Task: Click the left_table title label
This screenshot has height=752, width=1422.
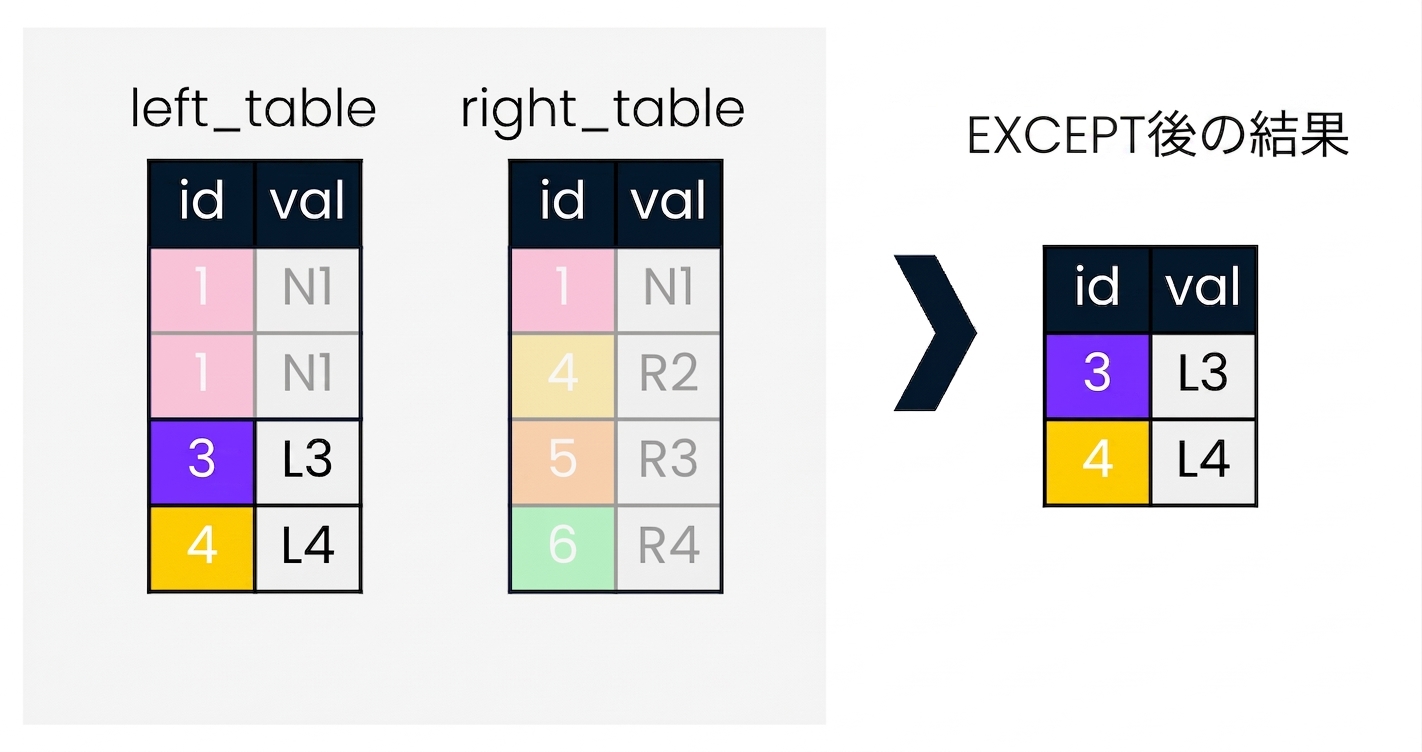Action: click(x=254, y=109)
